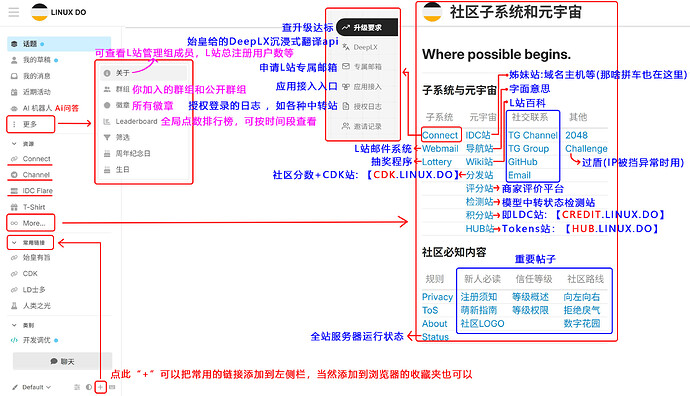This screenshot has width=690, height=396.
Task: Open the 检测站 link
Action: (479, 202)
